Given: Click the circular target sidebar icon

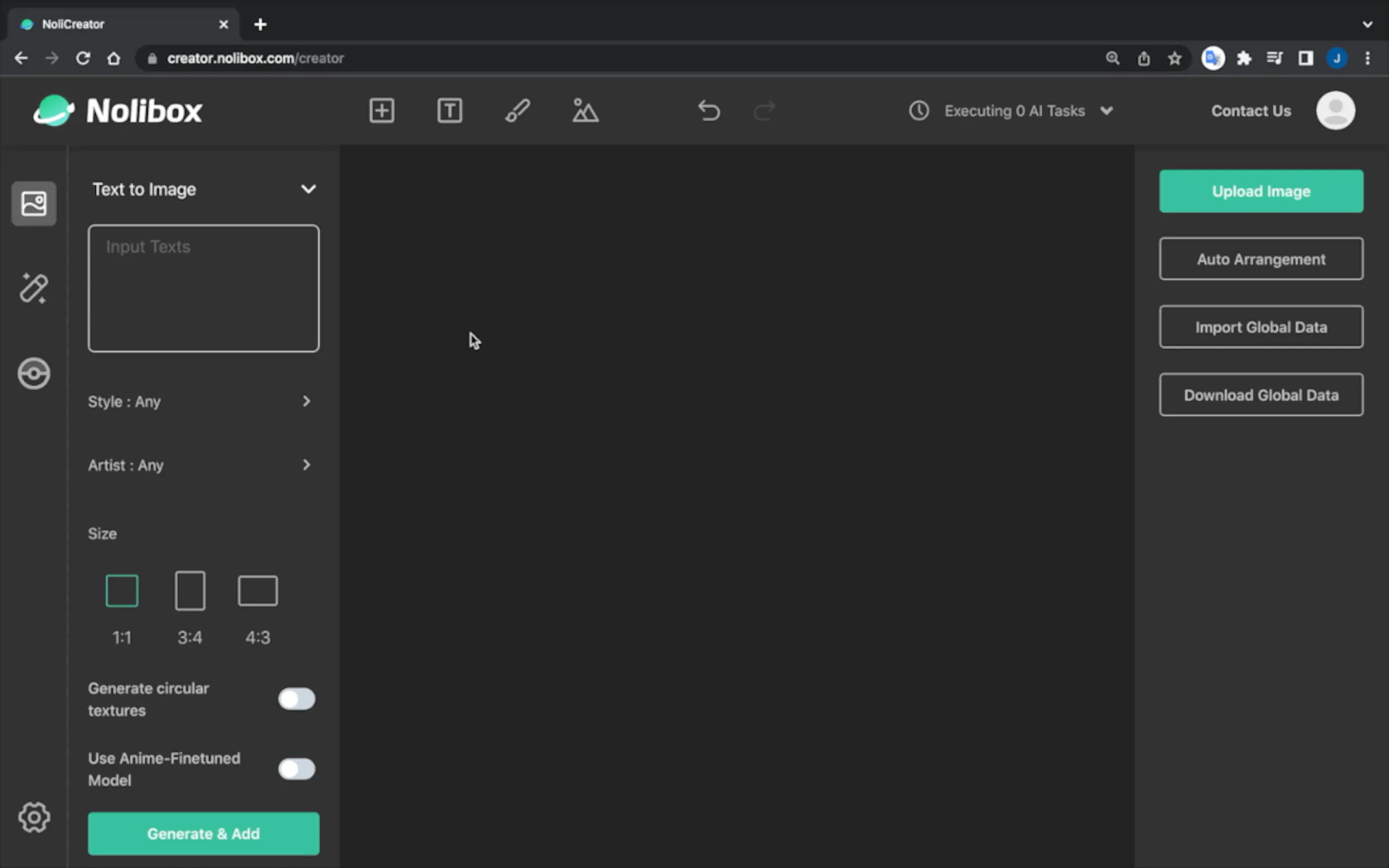Looking at the screenshot, I should point(33,374).
